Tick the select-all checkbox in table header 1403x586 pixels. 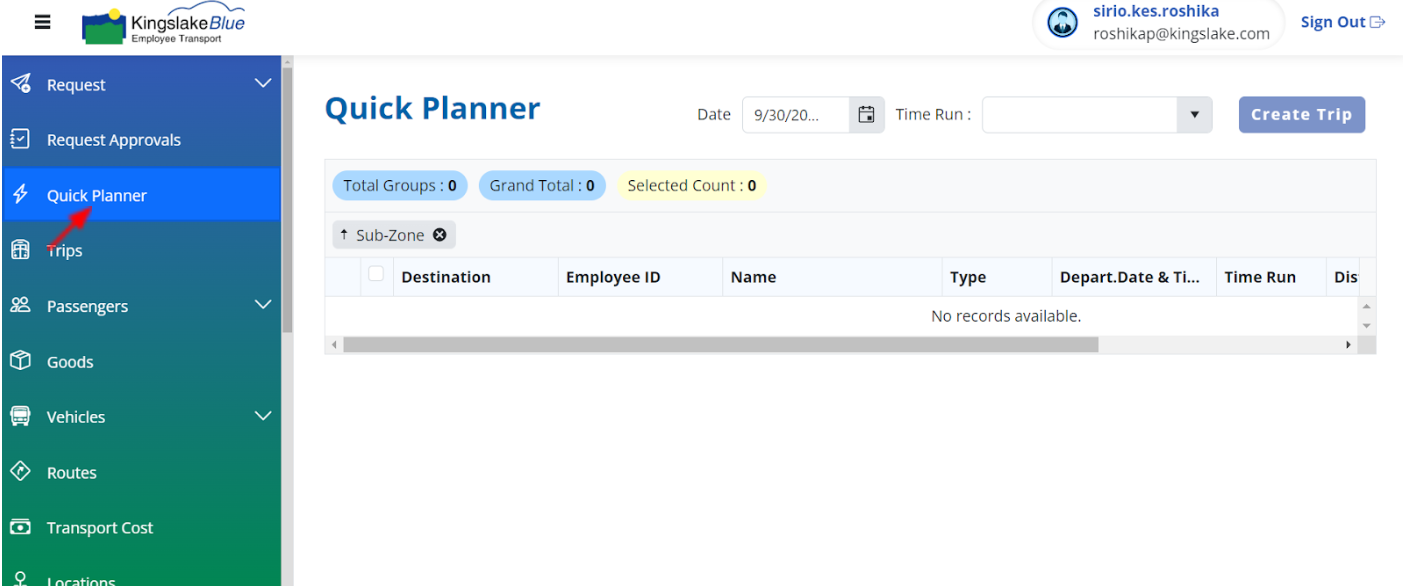pyautogui.click(x=376, y=273)
